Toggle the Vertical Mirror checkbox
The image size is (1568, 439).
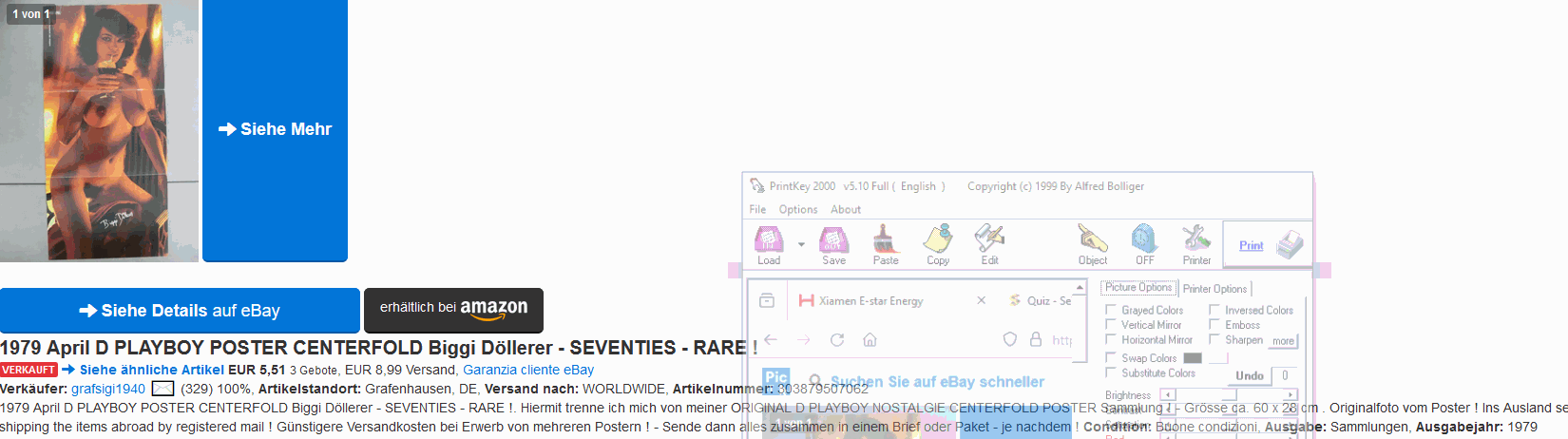pyautogui.click(x=1111, y=325)
